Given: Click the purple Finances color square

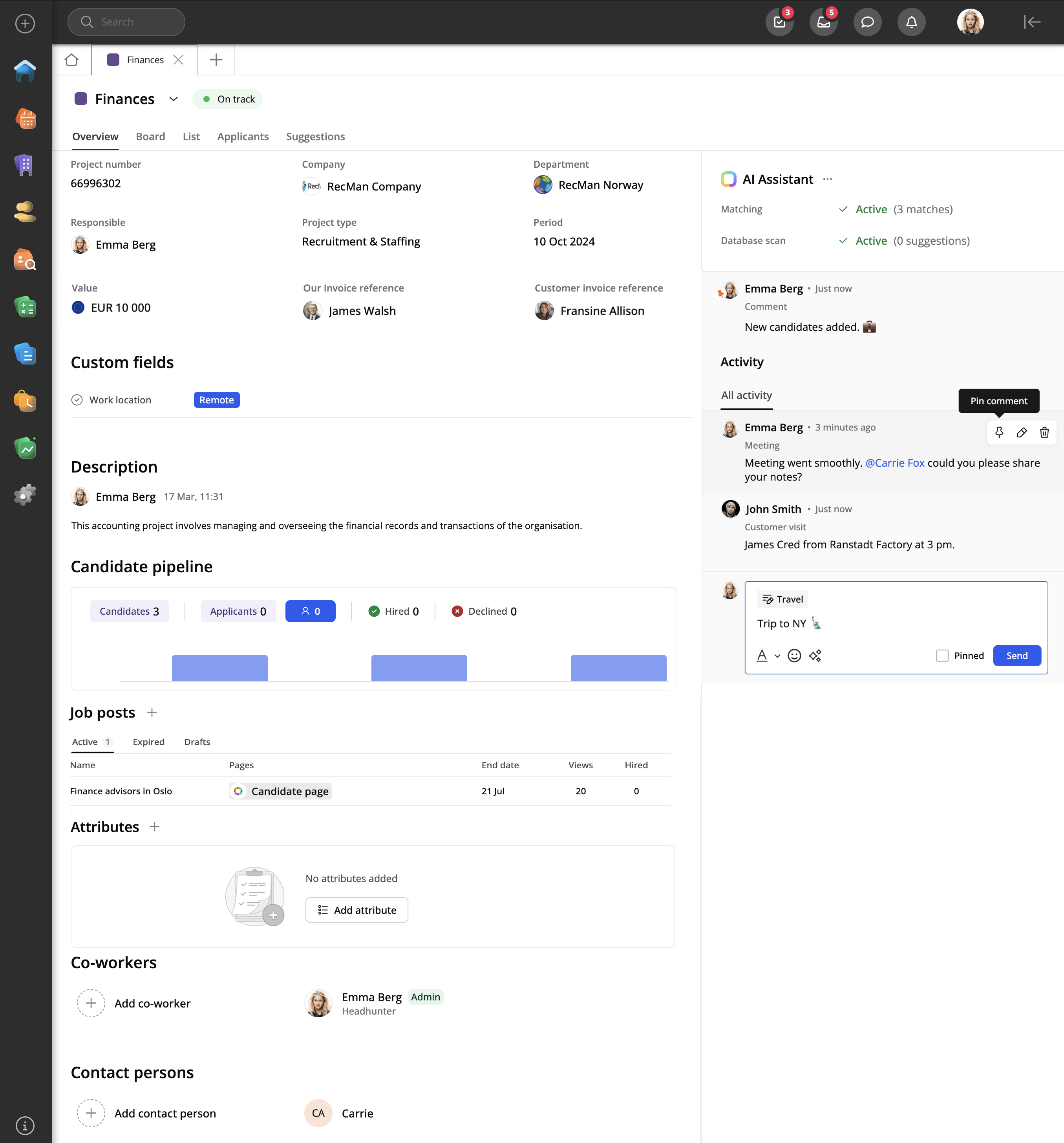Looking at the screenshot, I should 81,99.
